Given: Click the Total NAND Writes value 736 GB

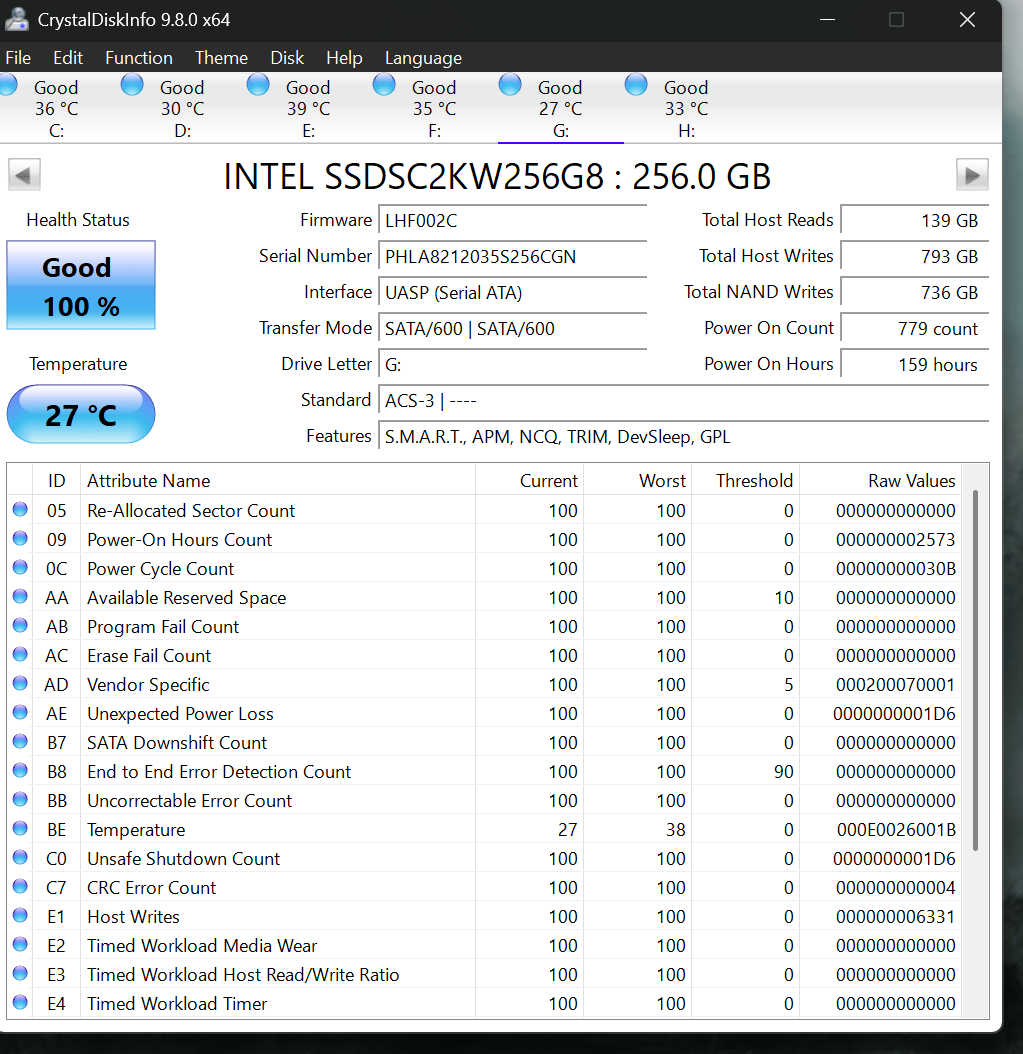Looking at the screenshot, I should click(x=915, y=293).
